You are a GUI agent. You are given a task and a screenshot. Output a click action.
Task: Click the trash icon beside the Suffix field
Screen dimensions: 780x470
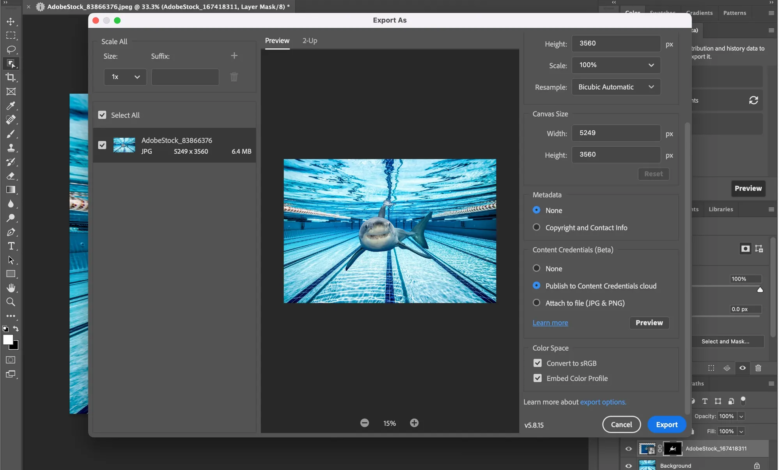(x=234, y=77)
